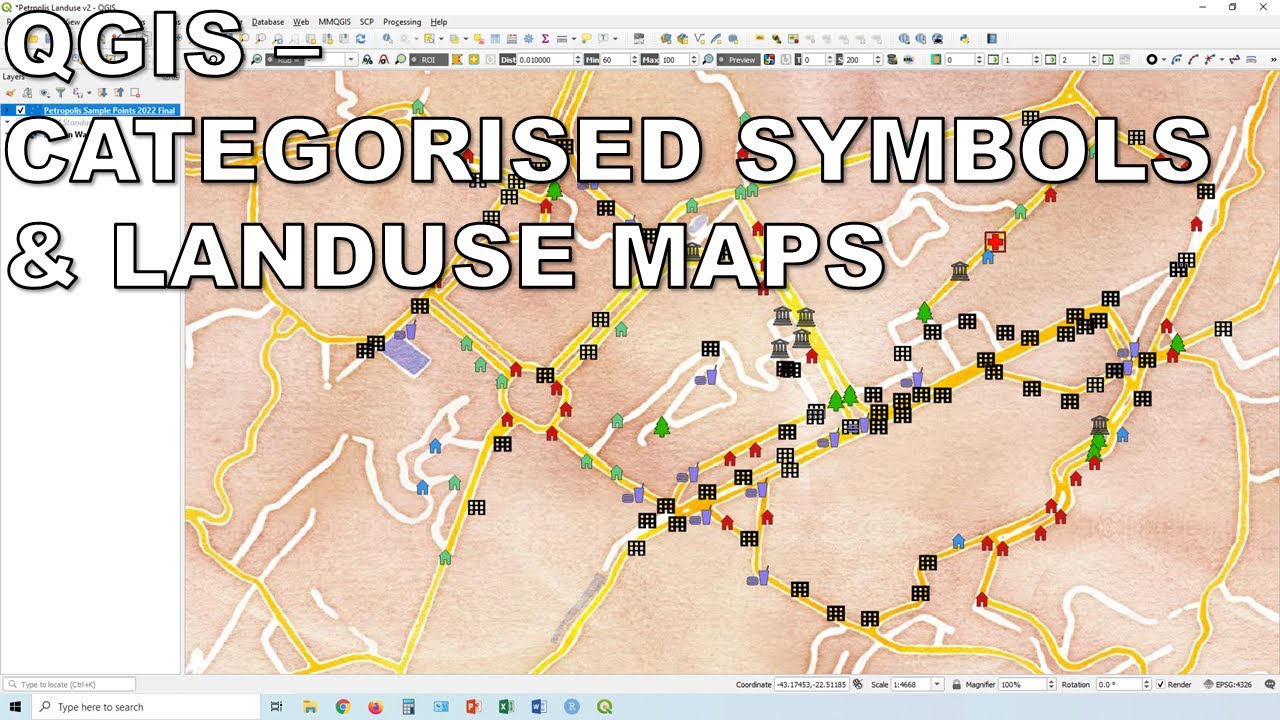Click the map tips speech bubble icon
The height and width of the screenshot is (720, 1280).
[586, 38]
